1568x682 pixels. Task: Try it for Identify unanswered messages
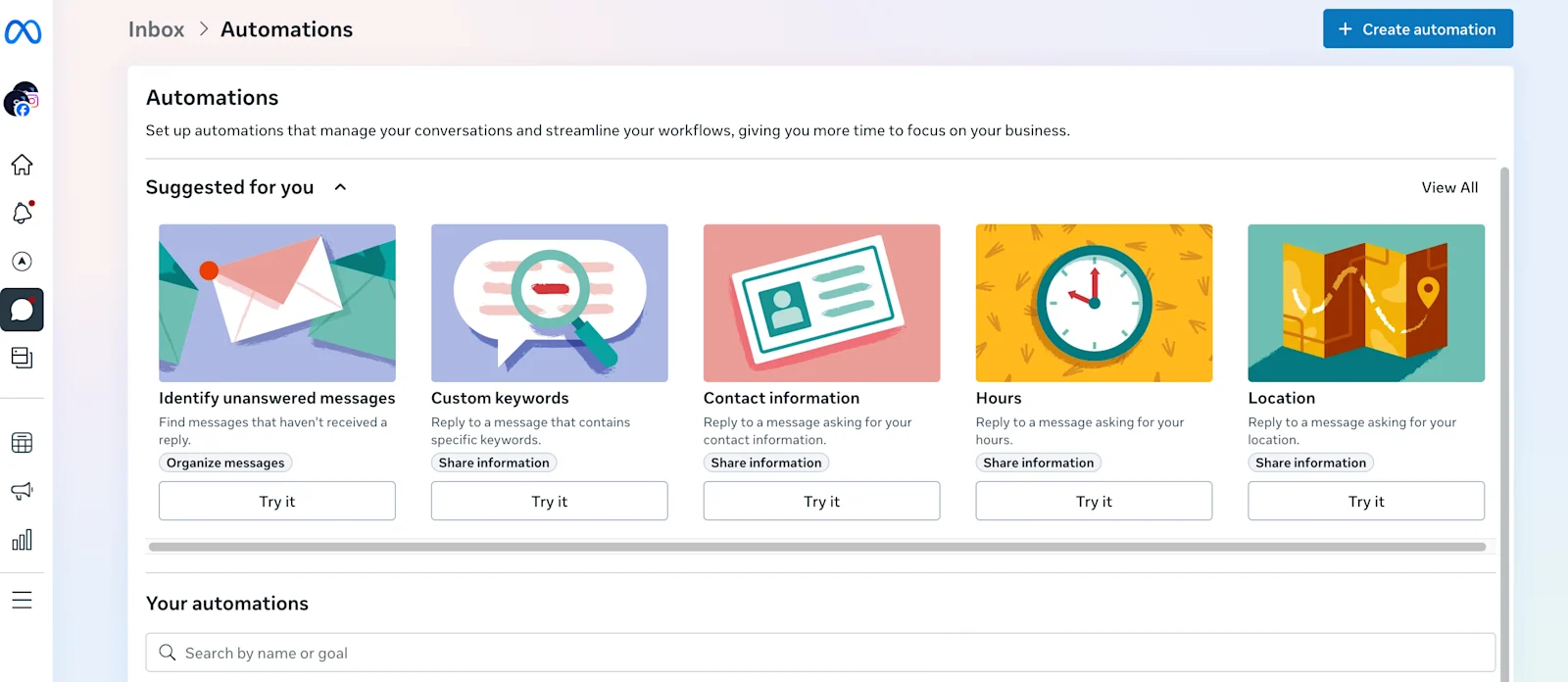click(277, 501)
